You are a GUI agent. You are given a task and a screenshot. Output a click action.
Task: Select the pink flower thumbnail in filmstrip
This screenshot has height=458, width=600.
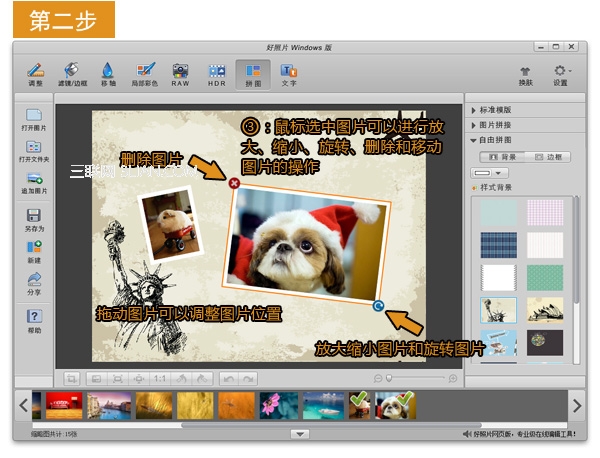pos(278,406)
